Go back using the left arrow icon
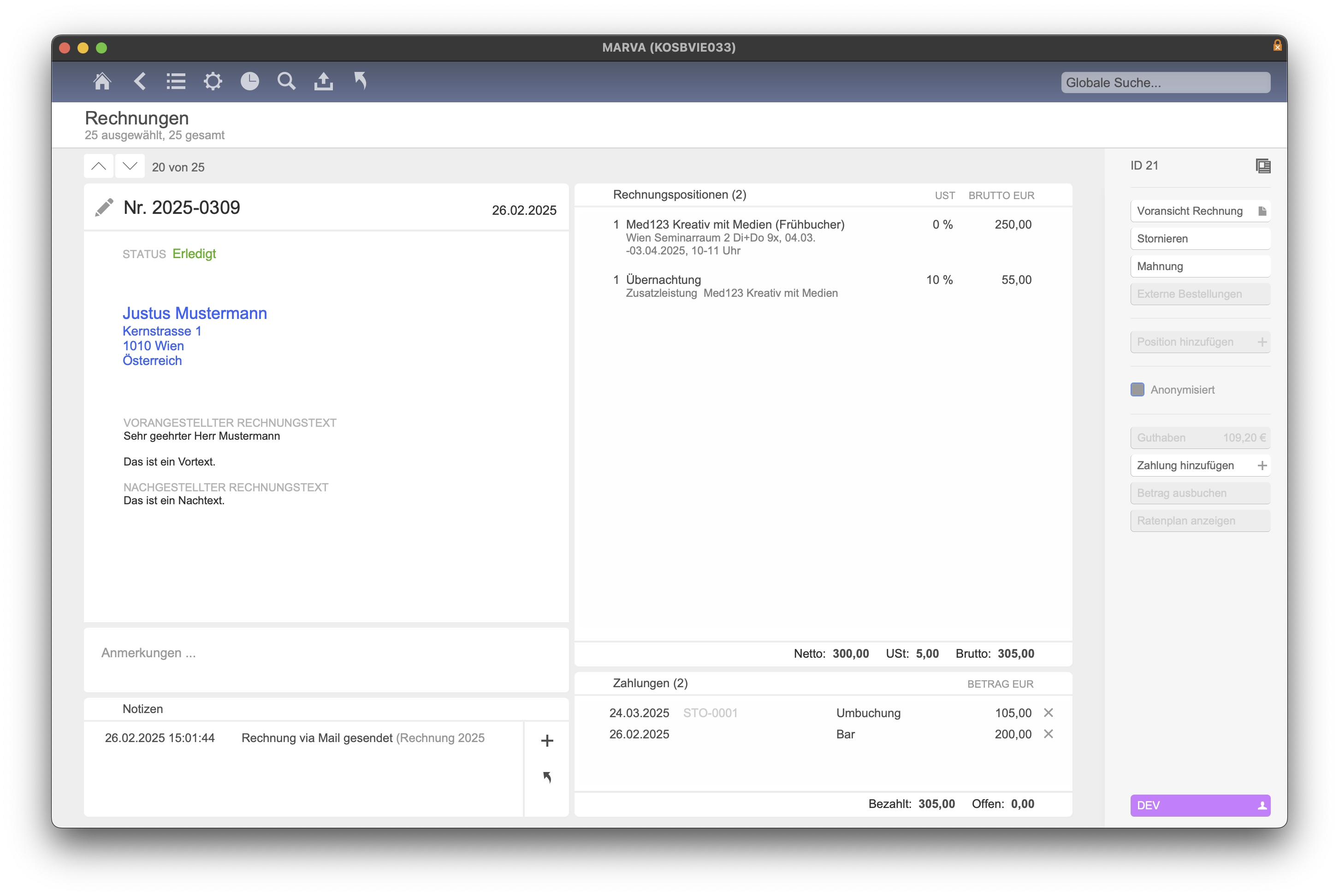 140,82
